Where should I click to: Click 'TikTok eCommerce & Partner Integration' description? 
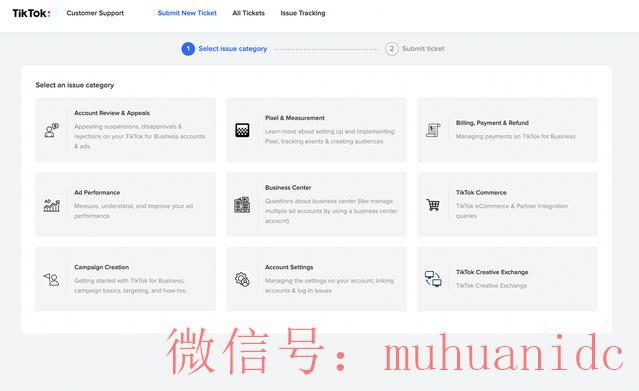point(511,211)
